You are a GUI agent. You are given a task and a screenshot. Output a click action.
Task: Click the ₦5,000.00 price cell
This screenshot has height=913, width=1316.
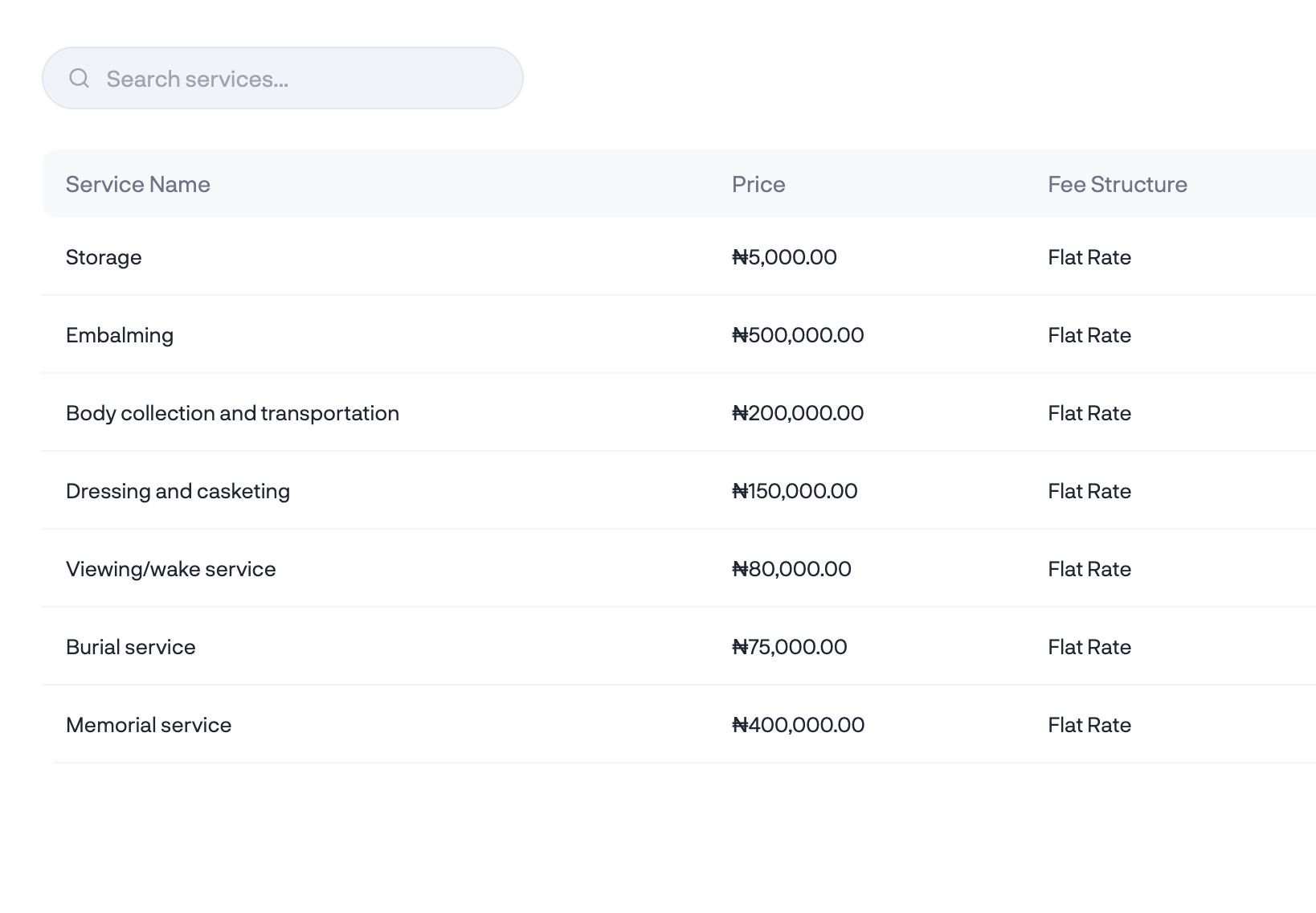pos(784,257)
